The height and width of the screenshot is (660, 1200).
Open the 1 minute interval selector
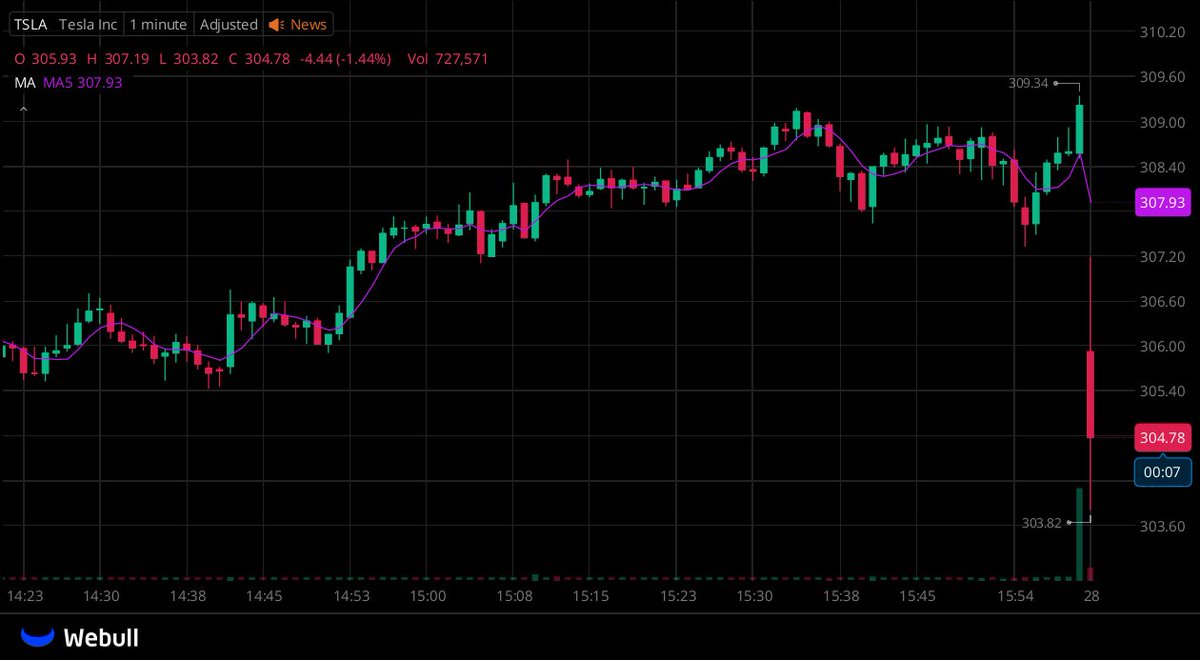(x=160, y=24)
